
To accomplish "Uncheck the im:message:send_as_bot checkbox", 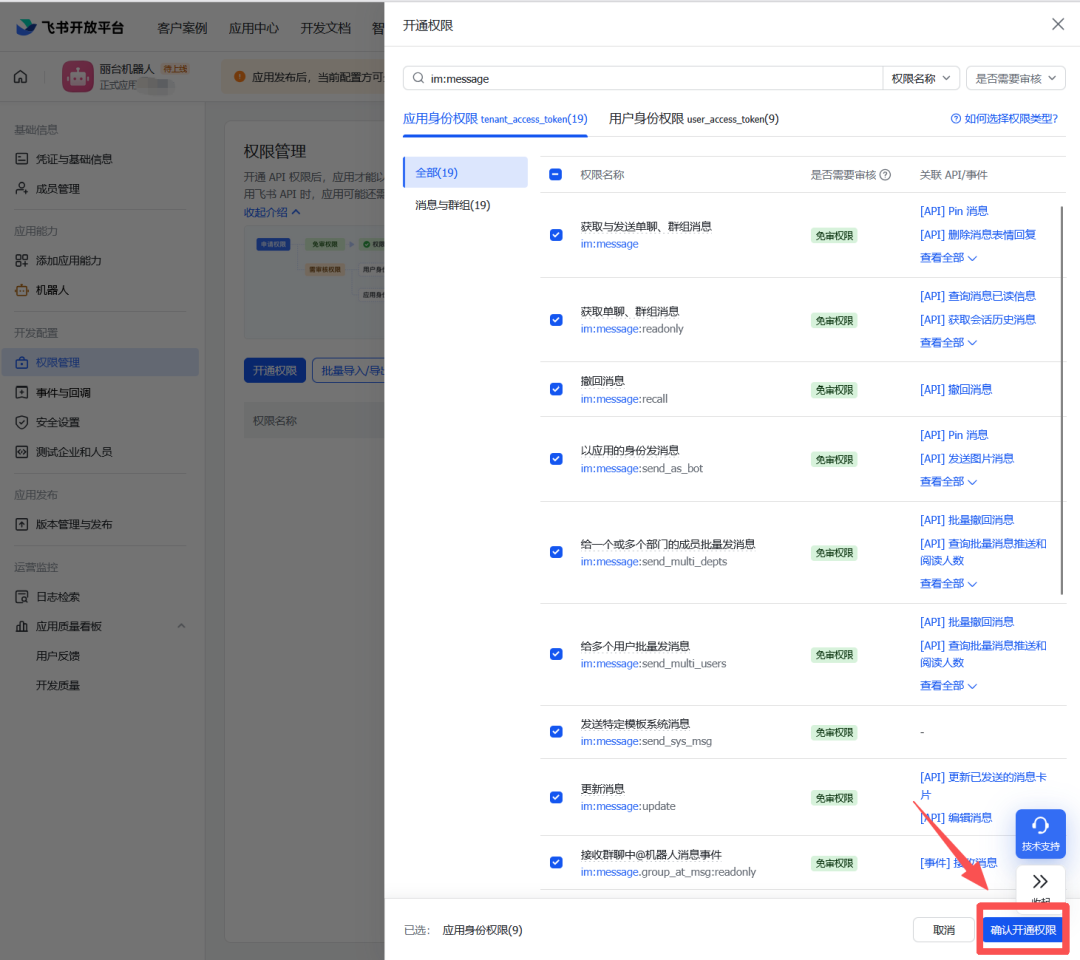I will (556, 459).
